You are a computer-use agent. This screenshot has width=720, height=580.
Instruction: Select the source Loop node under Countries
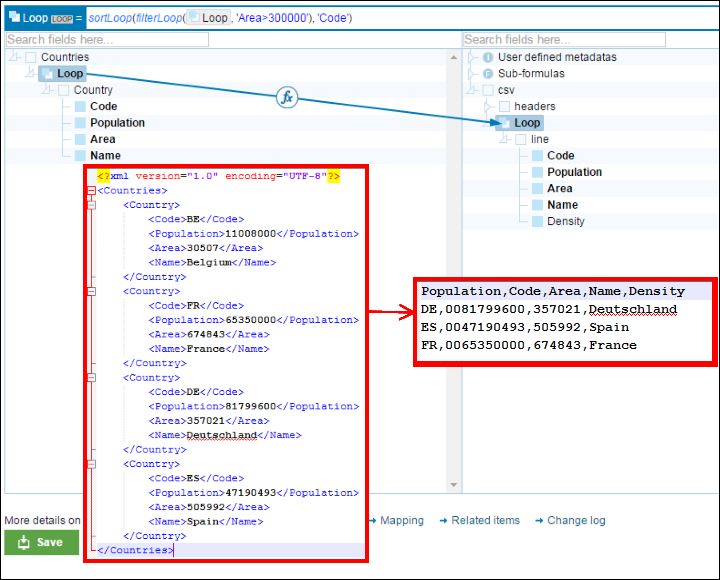coord(69,74)
